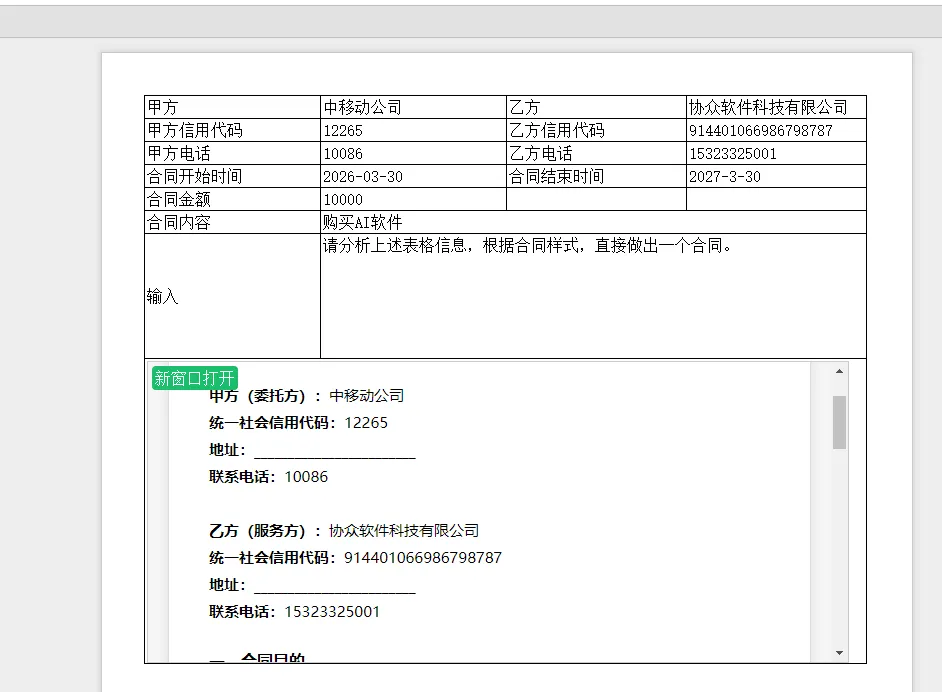
Task: Click 联系电话: 15323325001 line in preview
Action: coord(294,612)
